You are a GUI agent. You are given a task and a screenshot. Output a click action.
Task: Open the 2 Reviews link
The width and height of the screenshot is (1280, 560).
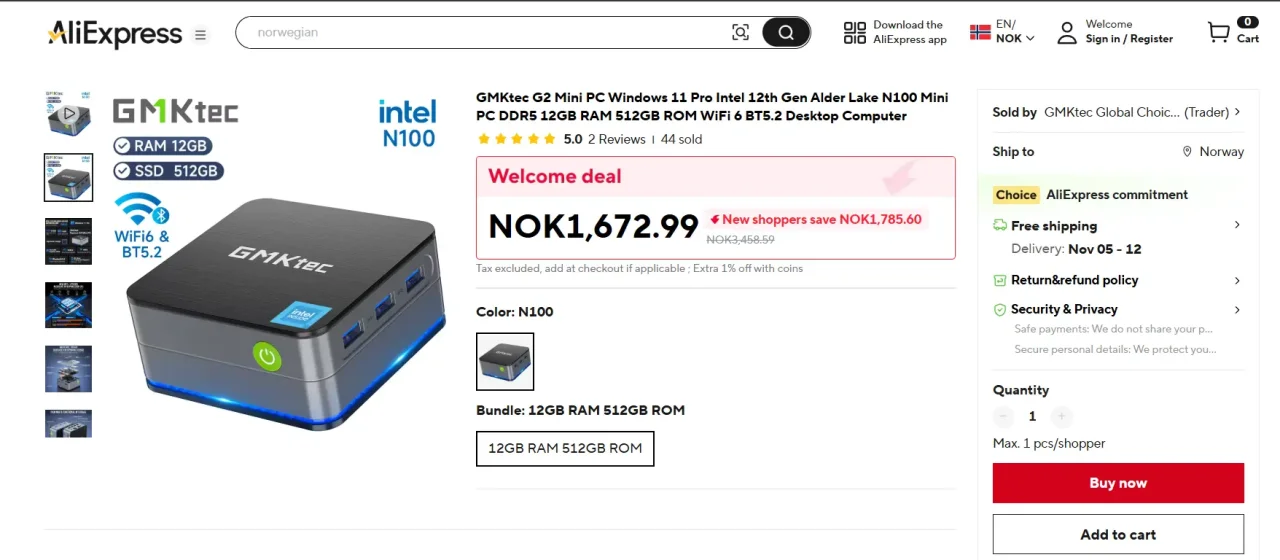tap(616, 139)
